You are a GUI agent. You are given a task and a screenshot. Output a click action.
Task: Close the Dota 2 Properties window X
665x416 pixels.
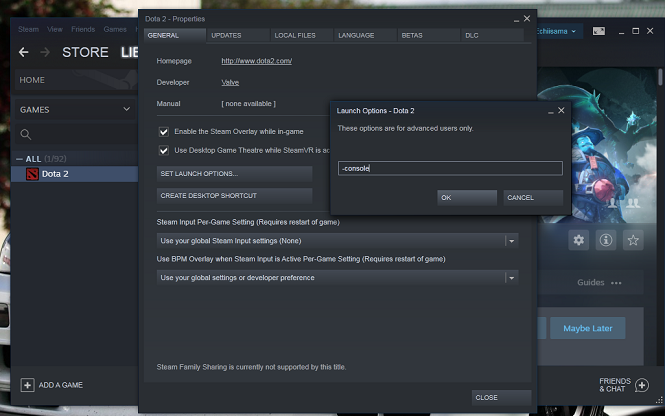coord(527,18)
